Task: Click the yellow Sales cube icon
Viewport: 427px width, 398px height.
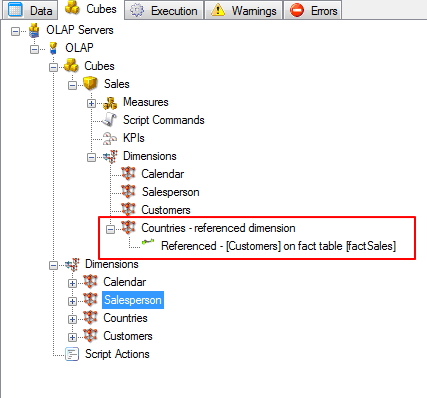Action: [x=90, y=83]
